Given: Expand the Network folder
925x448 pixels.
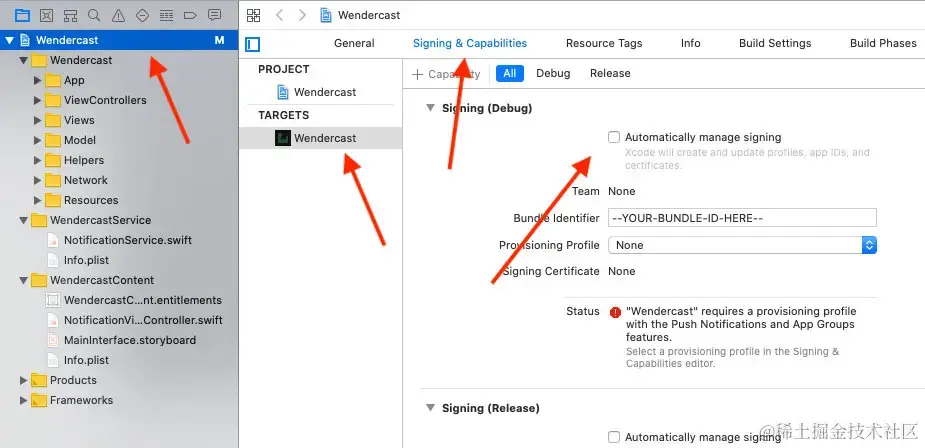Looking at the screenshot, I should 38,181.
